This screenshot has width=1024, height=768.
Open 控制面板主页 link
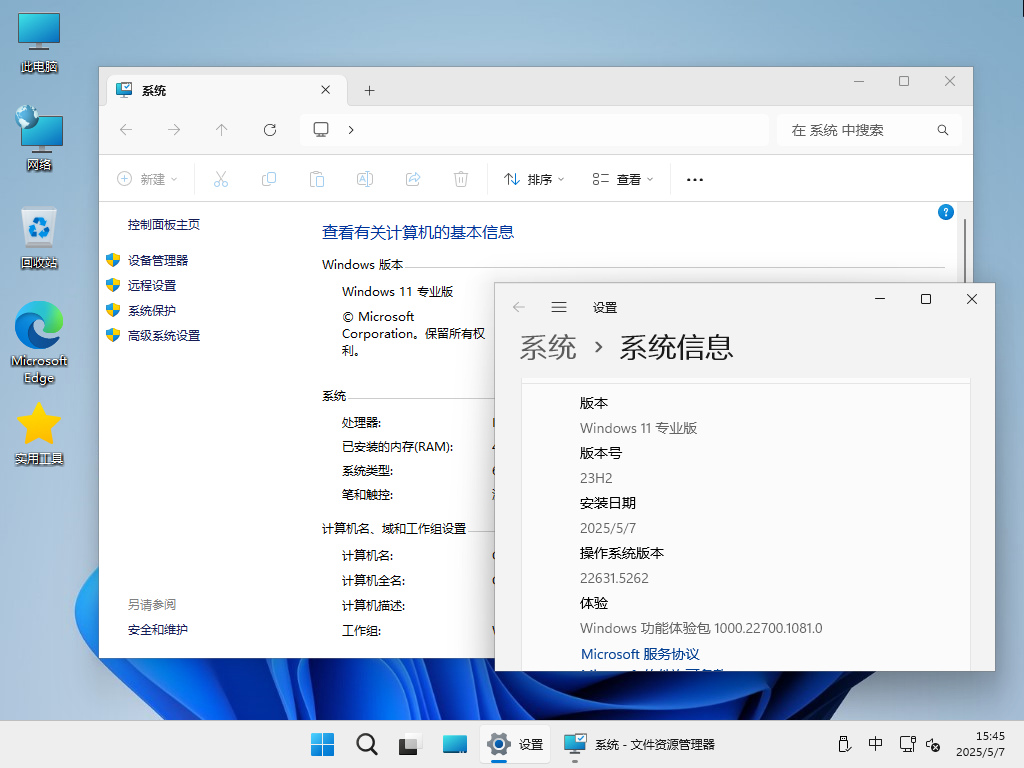(164, 225)
